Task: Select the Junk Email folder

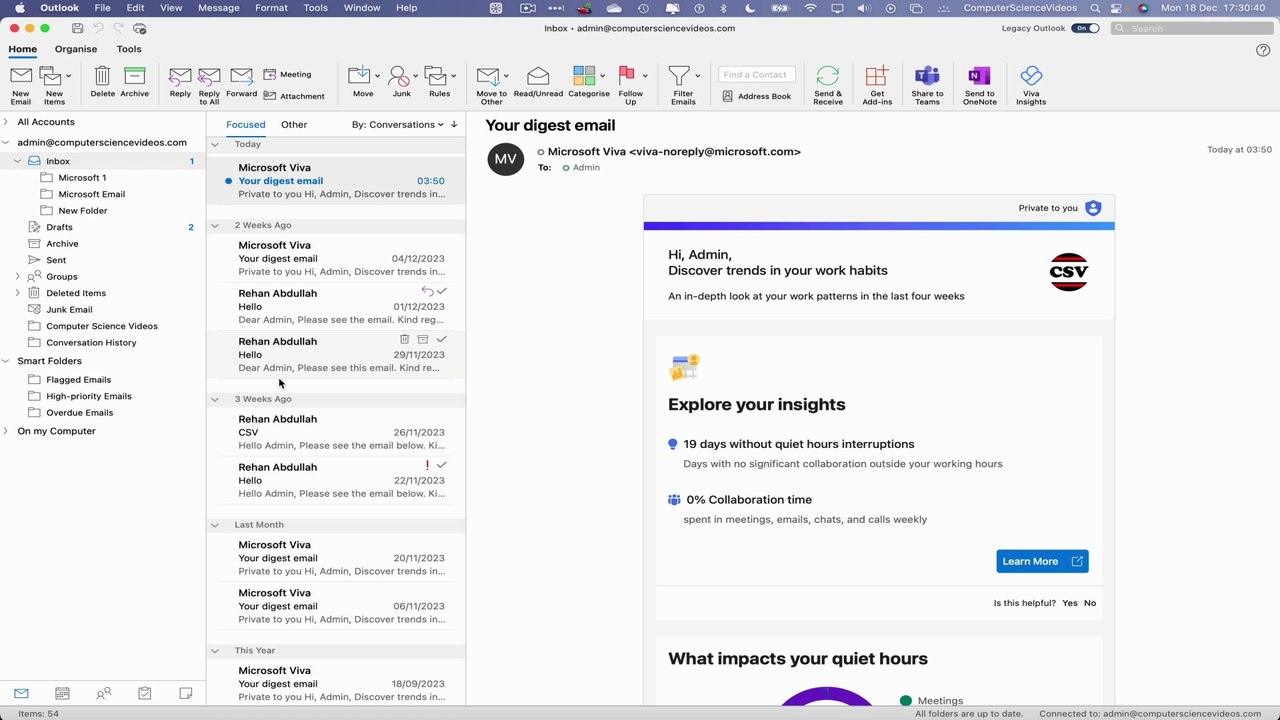Action: [x=69, y=310]
